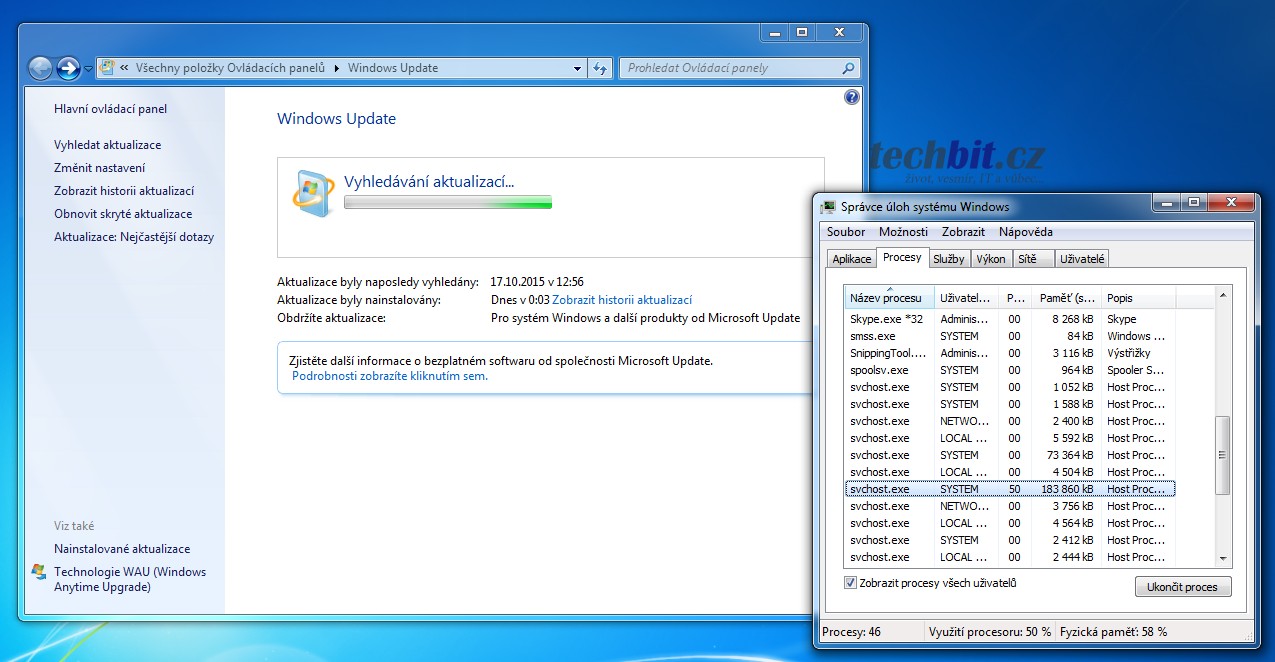
Task: Select svchost.exe row using 3 756 kB
Action: [x=1010, y=506]
